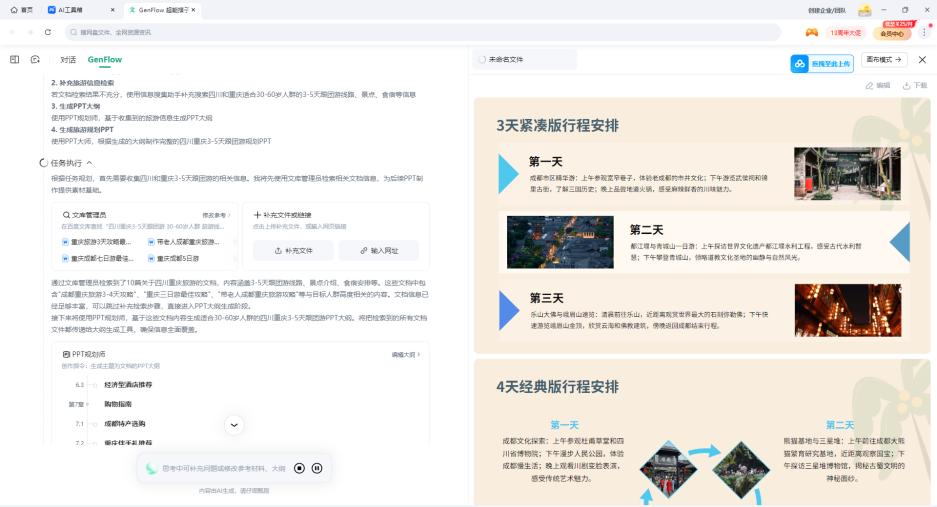Open the 首页 home tab
This screenshot has height=507, width=937.
tap(22, 10)
